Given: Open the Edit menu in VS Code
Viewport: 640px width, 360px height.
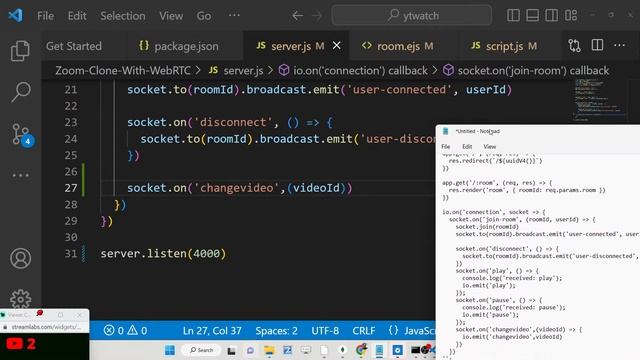Looking at the screenshot, I should tap(77, 16).
